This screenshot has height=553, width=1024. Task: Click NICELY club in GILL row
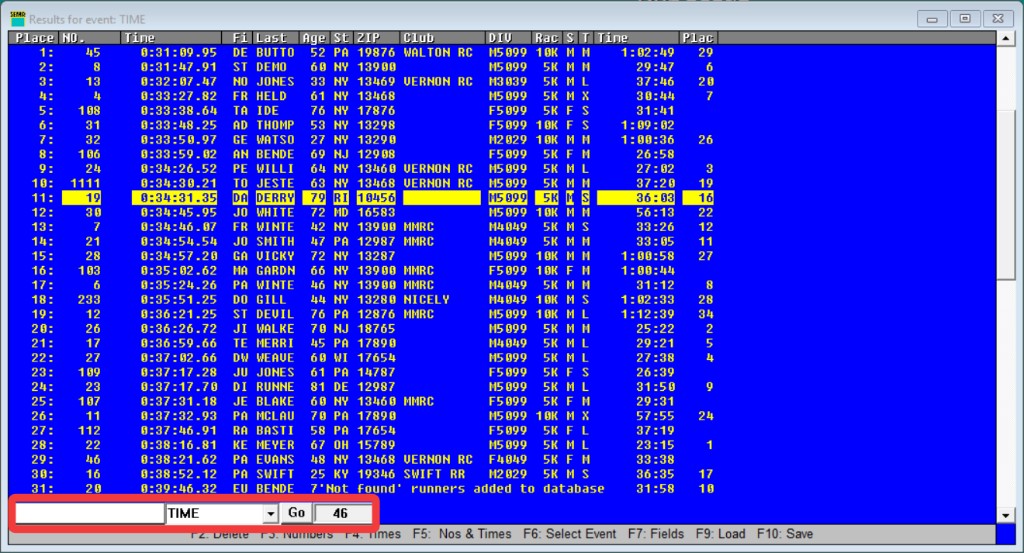pos(426,300)
